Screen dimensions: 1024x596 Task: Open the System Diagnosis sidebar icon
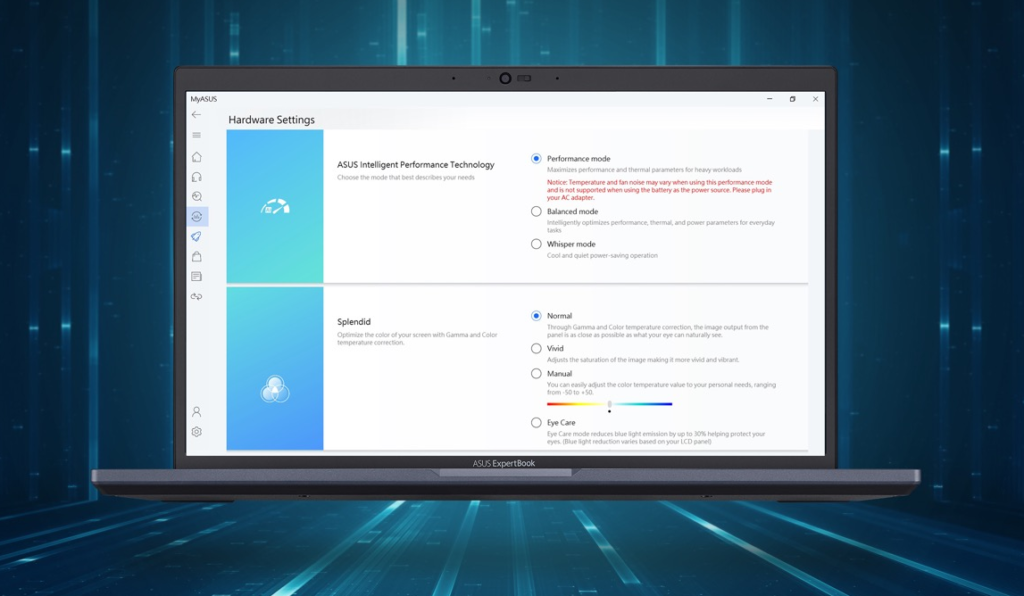(x=197, y=197)
